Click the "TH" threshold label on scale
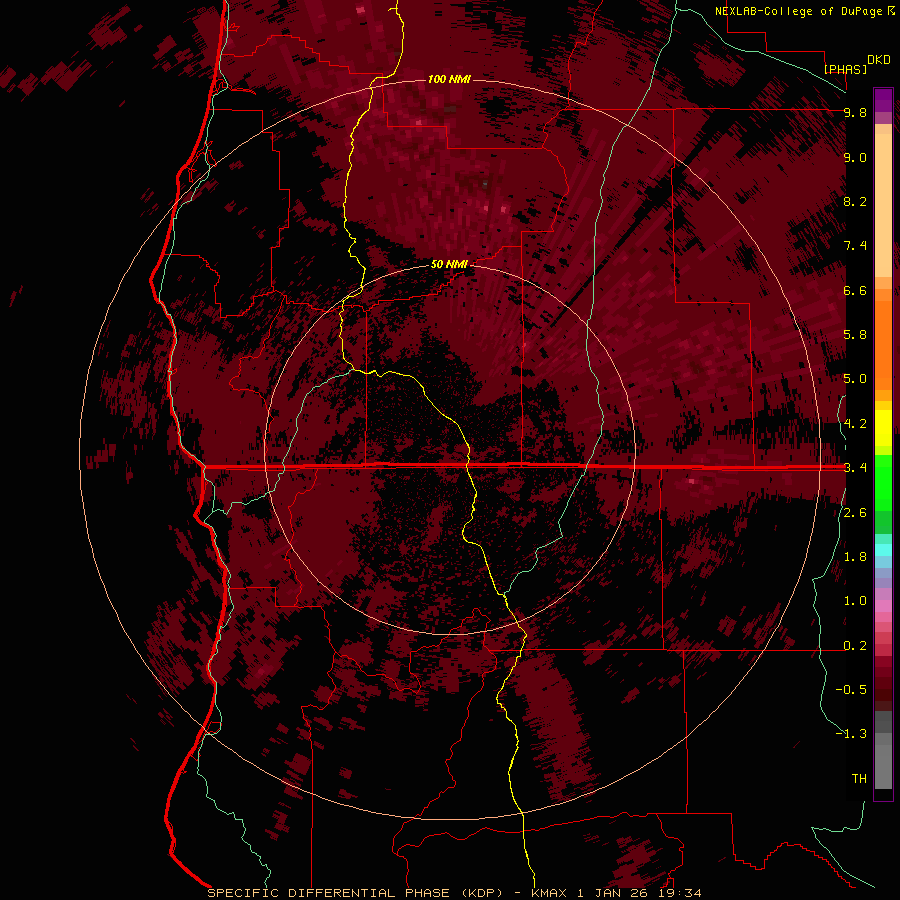The image size is (900, 900). (x=859, y=779)
